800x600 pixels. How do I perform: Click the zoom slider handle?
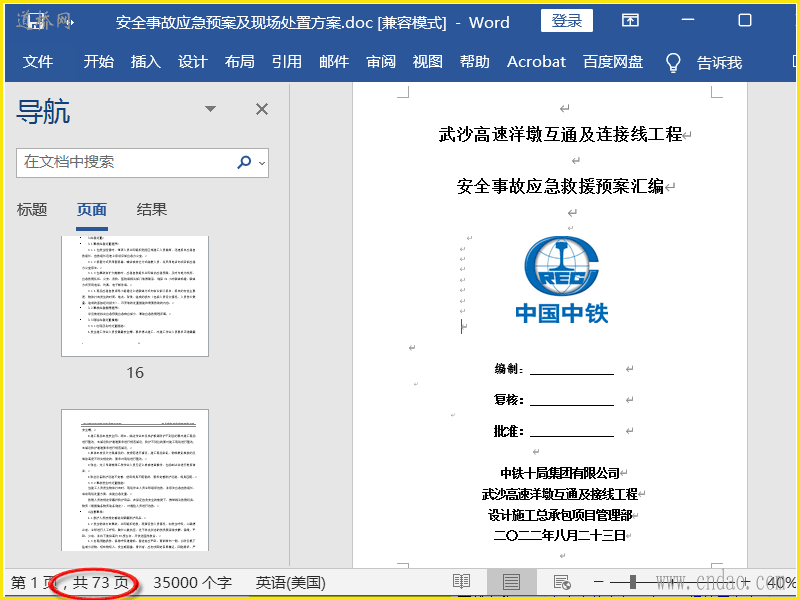point(633,582)
